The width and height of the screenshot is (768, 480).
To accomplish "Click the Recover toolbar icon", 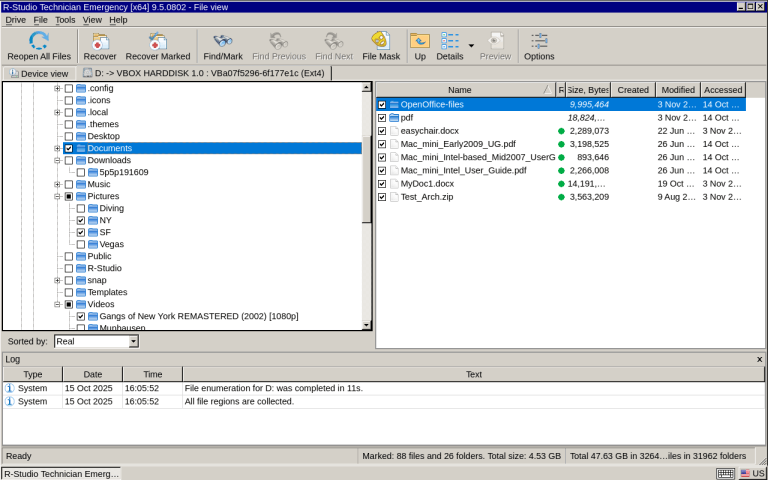I will tap(100, 41).
